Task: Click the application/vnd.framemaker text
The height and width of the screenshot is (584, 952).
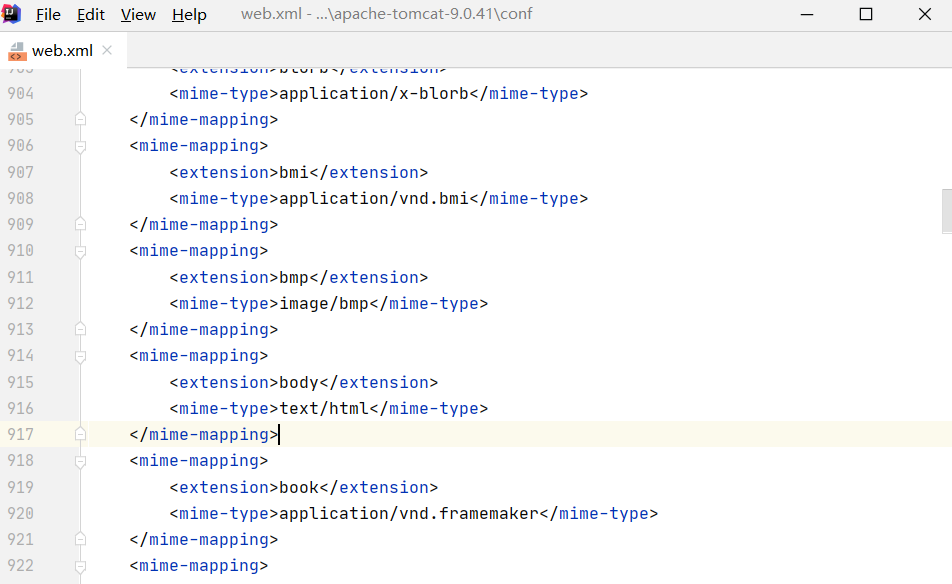Action: 408,513
